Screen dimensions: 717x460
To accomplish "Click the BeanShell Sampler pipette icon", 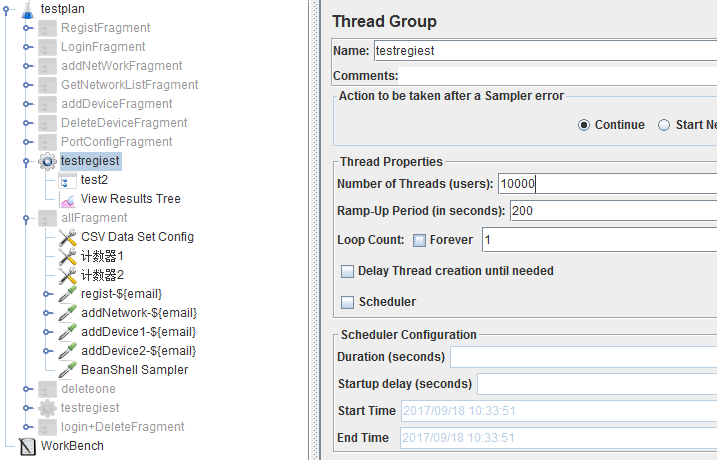I will [67, 370].
